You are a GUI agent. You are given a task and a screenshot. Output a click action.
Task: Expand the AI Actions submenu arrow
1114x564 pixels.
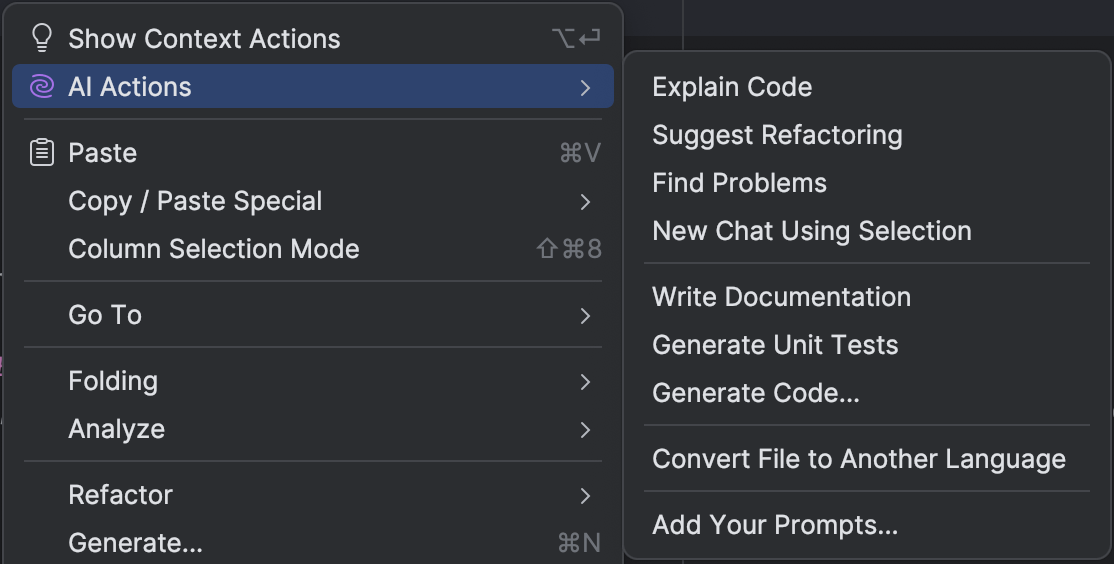(586, 87)
